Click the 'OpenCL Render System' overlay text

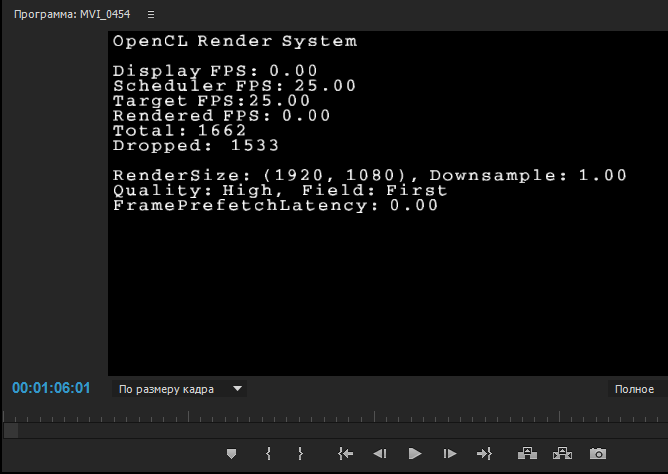[235, 42]
